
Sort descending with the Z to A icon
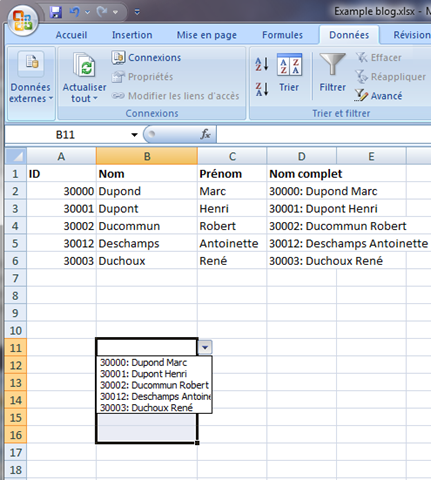coord(262,89)
